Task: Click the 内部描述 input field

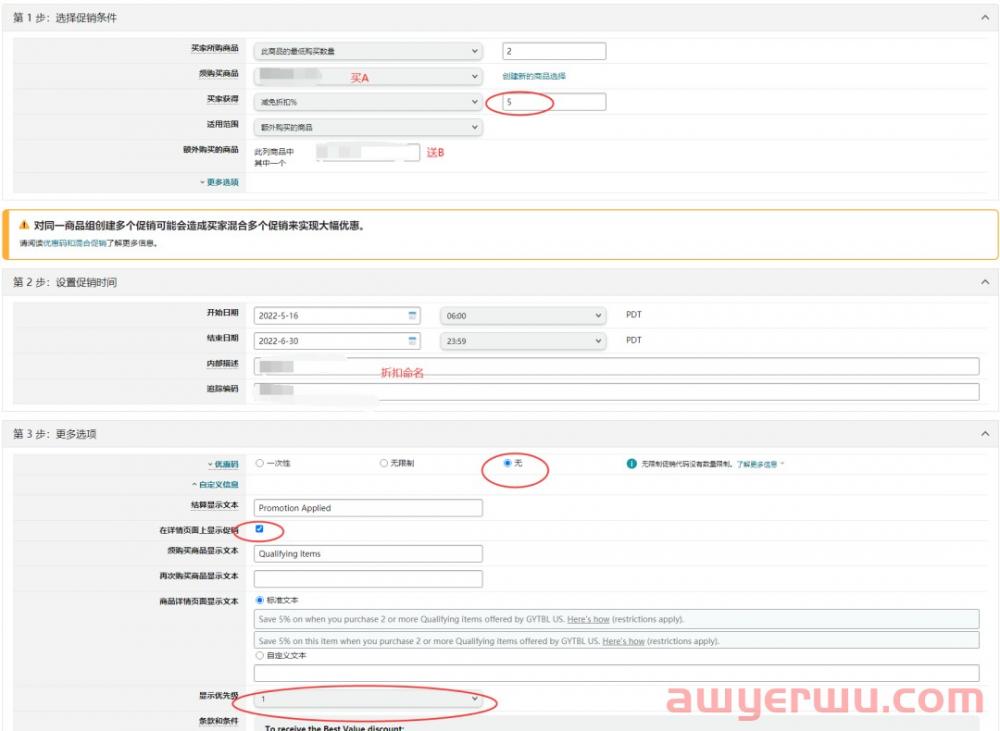Action: (616, 366)
